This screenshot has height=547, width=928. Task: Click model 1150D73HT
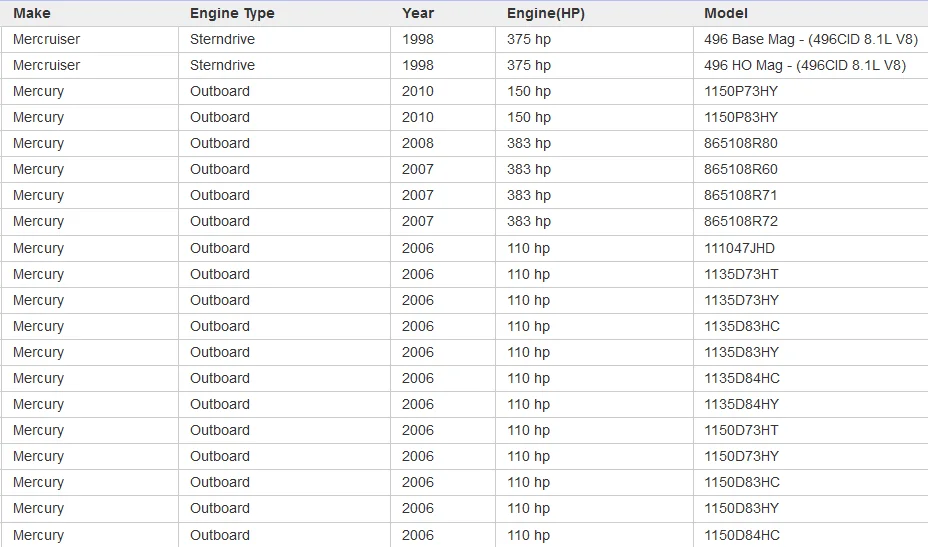[x=741, y=430]
